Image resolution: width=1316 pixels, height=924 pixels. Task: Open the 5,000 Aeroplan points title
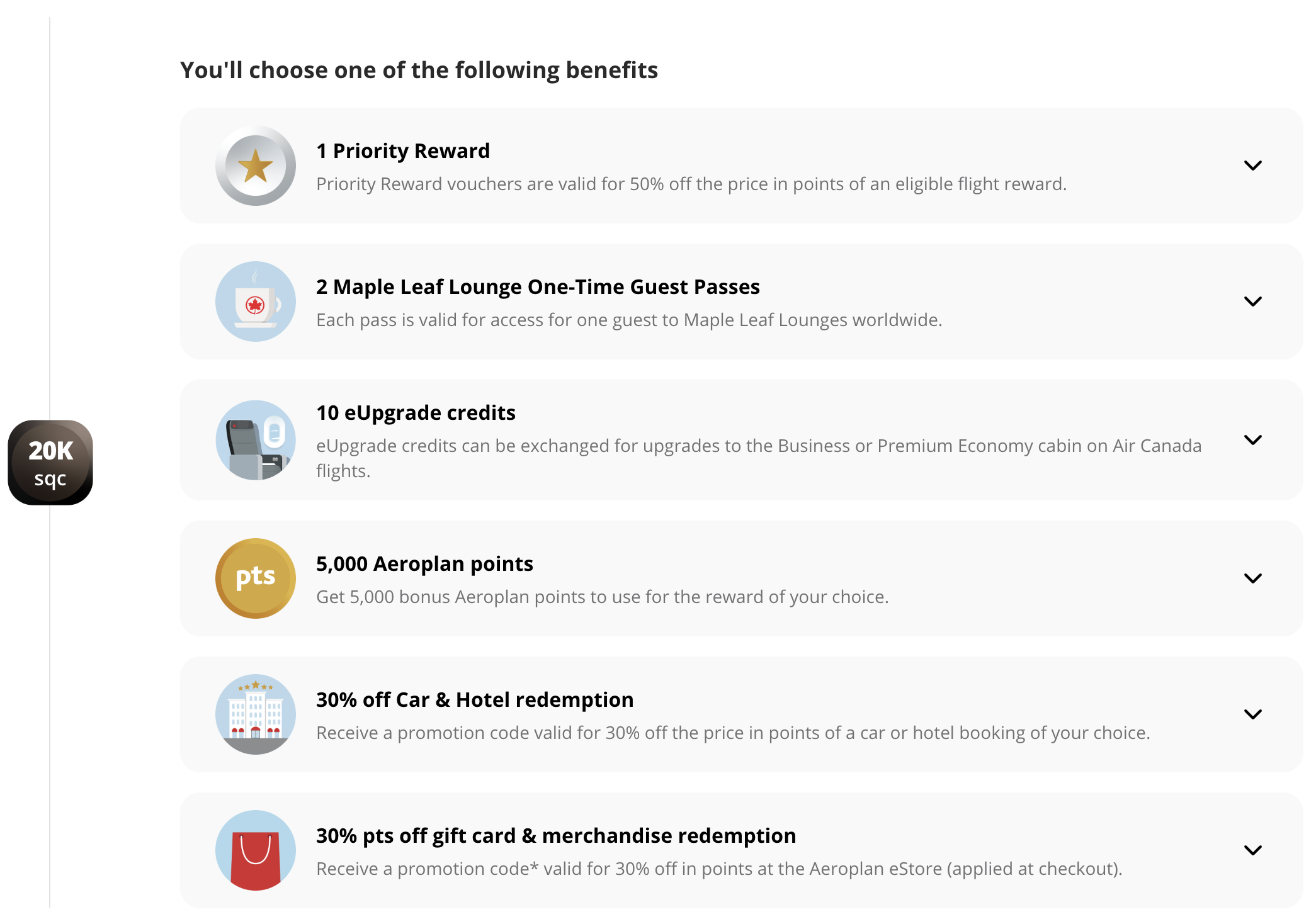point(424,564)
